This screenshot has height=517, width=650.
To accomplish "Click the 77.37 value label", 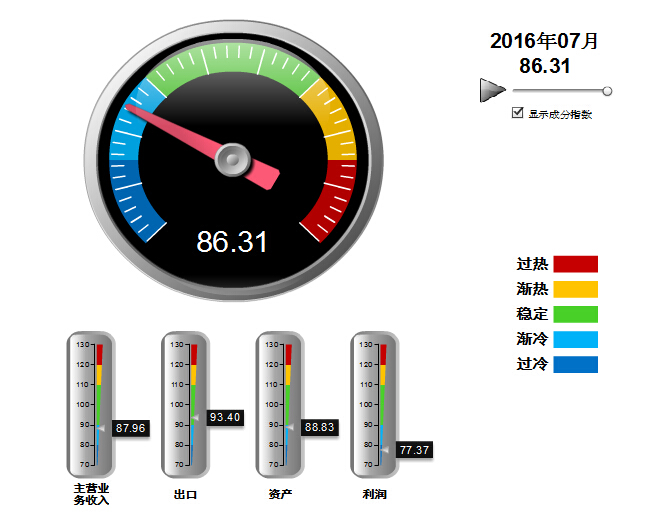I will (413, 450).
